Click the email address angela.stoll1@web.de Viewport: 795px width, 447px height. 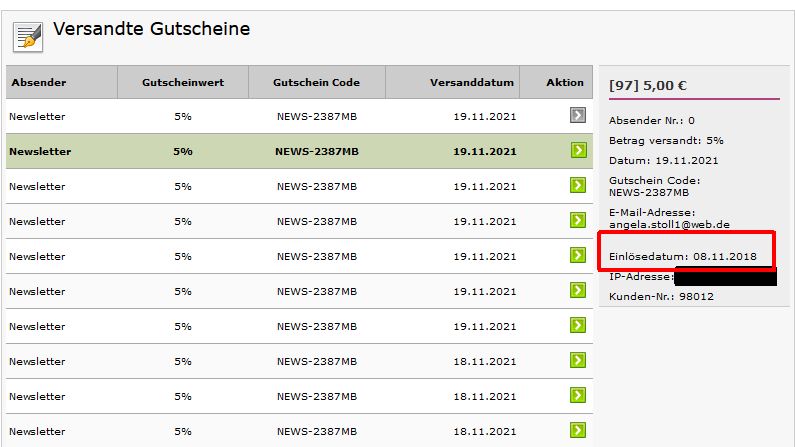665,224
